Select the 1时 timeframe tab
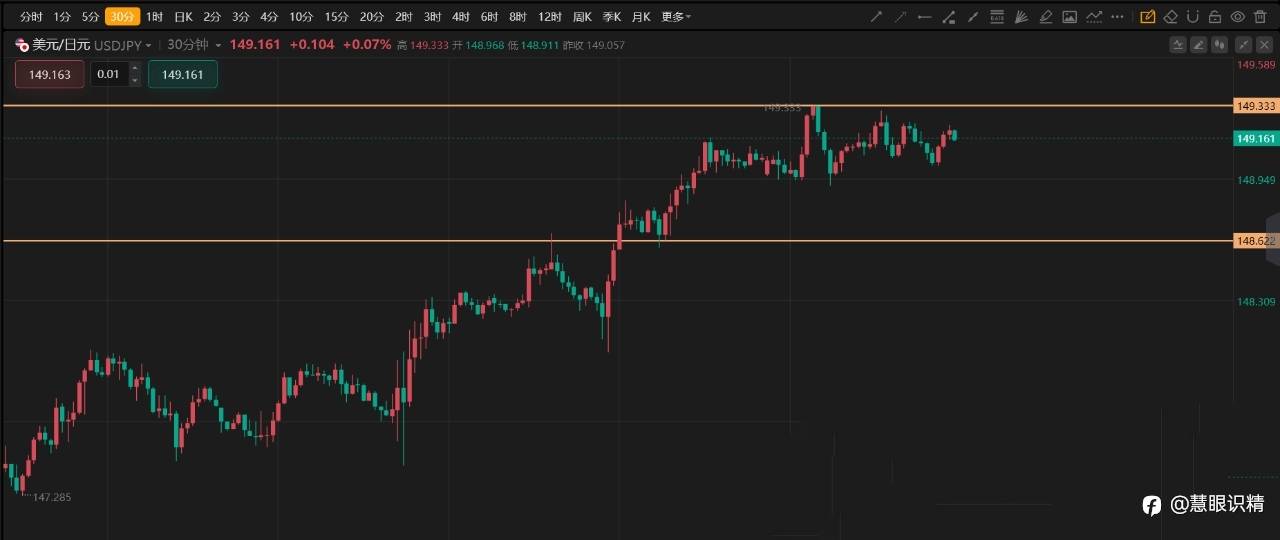The image size is (1280, 540). [154, 17]
